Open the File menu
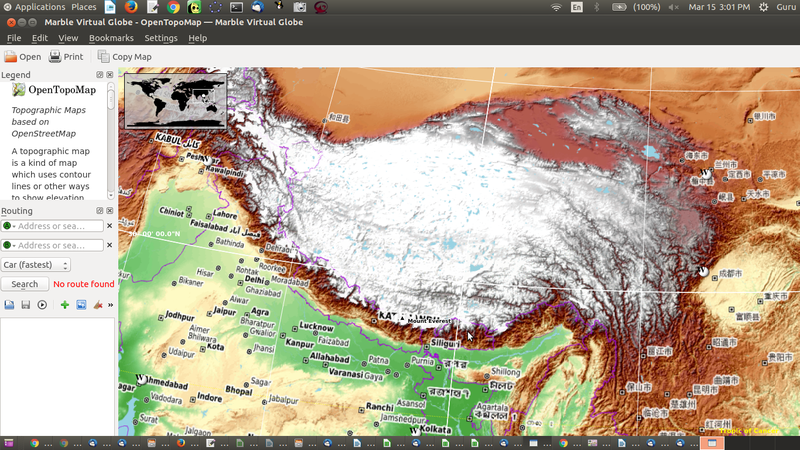 pos(14,38)
